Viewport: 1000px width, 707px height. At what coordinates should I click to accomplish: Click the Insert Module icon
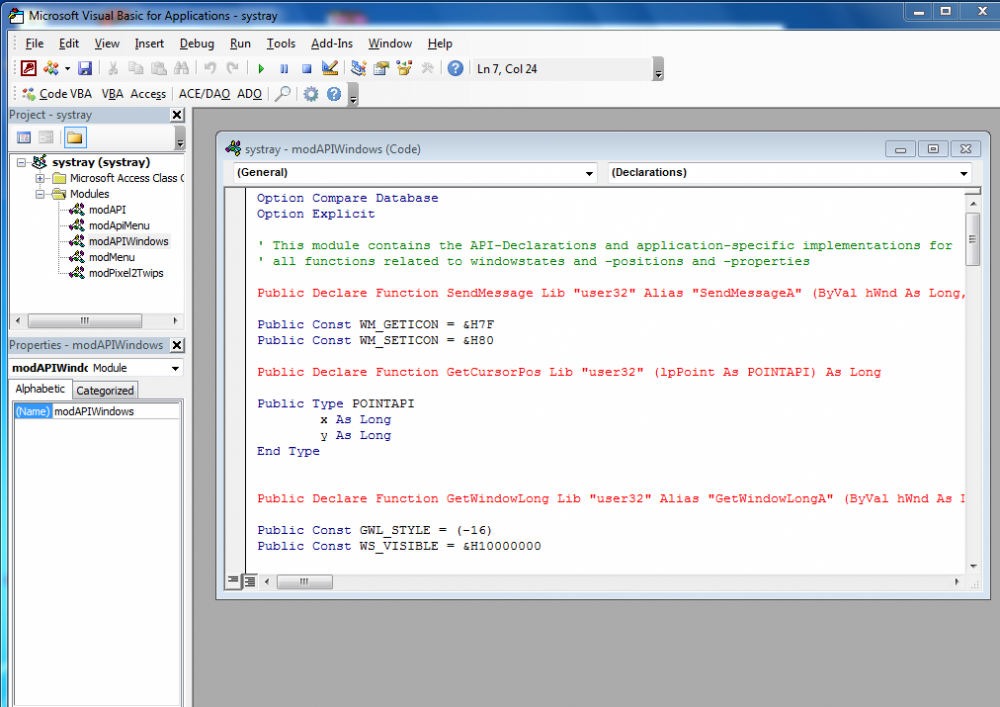pos(51,68)
